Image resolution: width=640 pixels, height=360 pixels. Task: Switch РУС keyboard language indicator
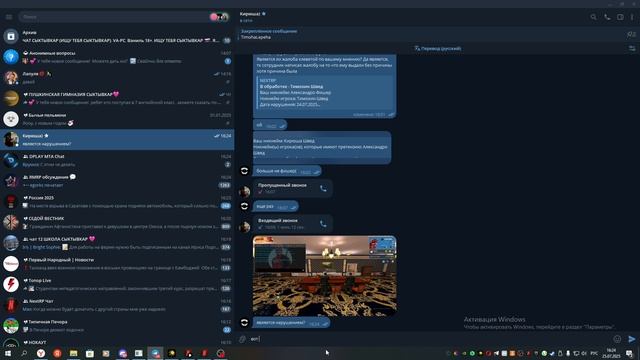click(x=594, y=353)
